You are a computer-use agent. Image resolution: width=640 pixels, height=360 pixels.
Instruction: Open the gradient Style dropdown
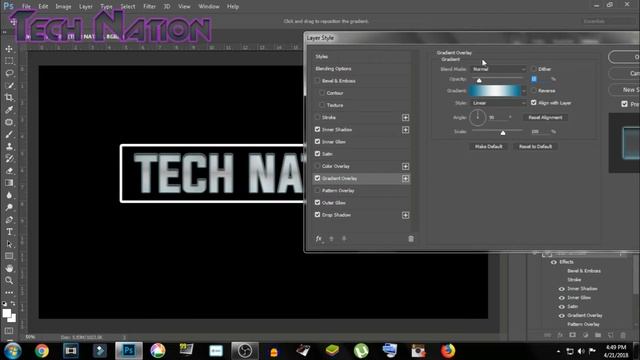click(x=499, y=103)
